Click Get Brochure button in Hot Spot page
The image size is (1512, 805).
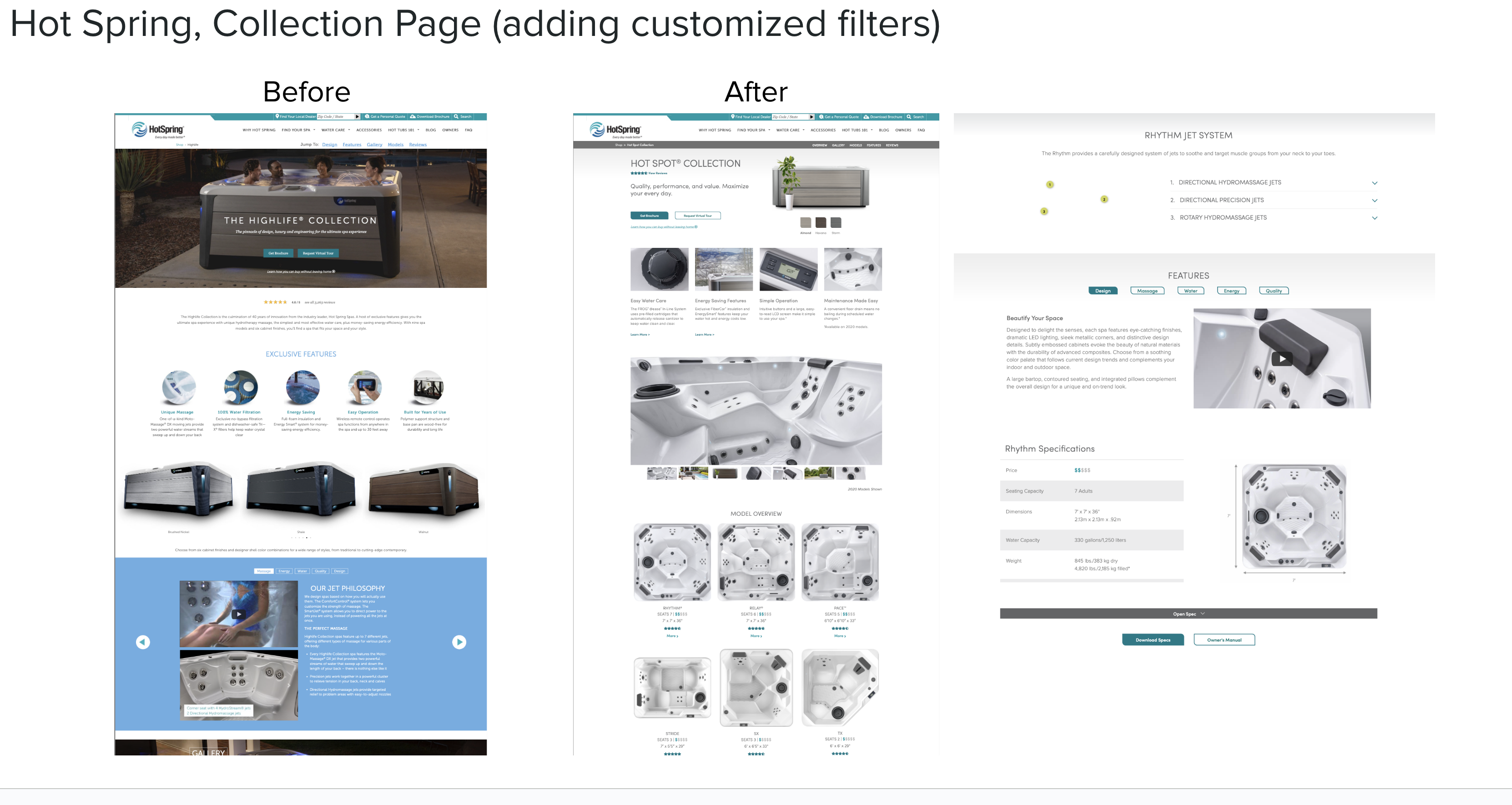tap(649, 215)
